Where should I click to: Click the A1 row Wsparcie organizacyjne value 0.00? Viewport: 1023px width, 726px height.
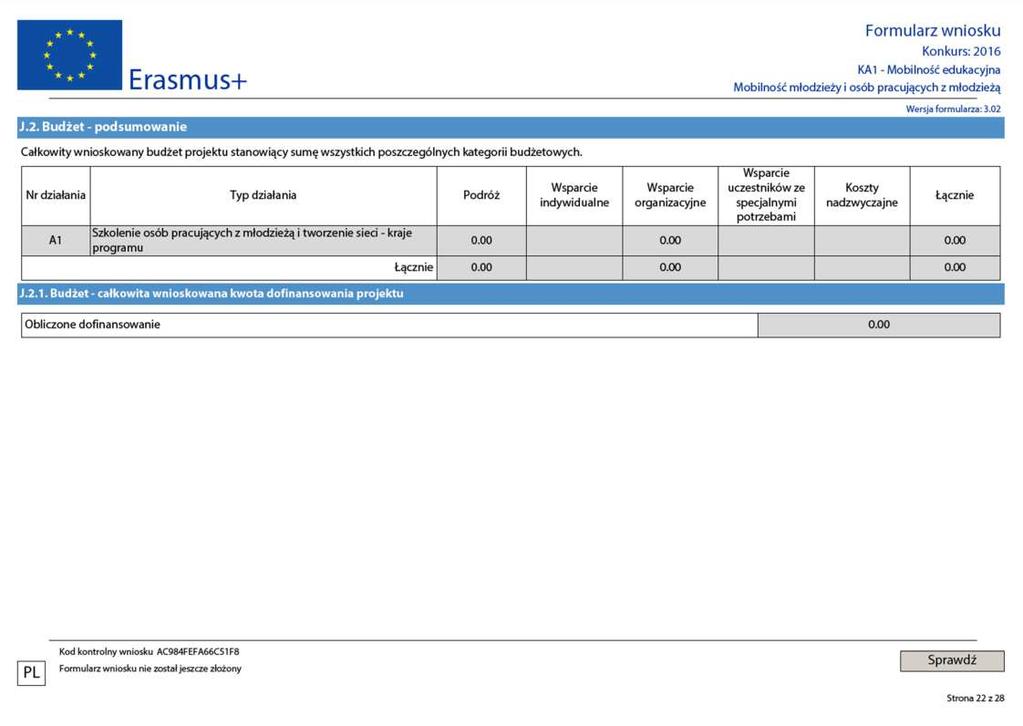click(670, 240)
